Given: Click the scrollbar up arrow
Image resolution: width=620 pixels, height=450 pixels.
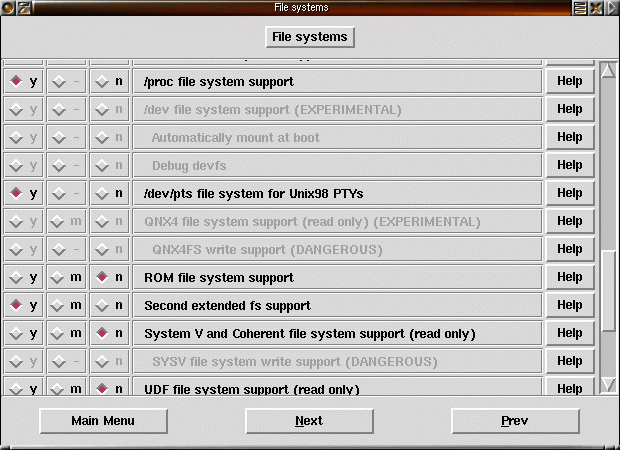Looking at the screenshot, I should point(607,71).
